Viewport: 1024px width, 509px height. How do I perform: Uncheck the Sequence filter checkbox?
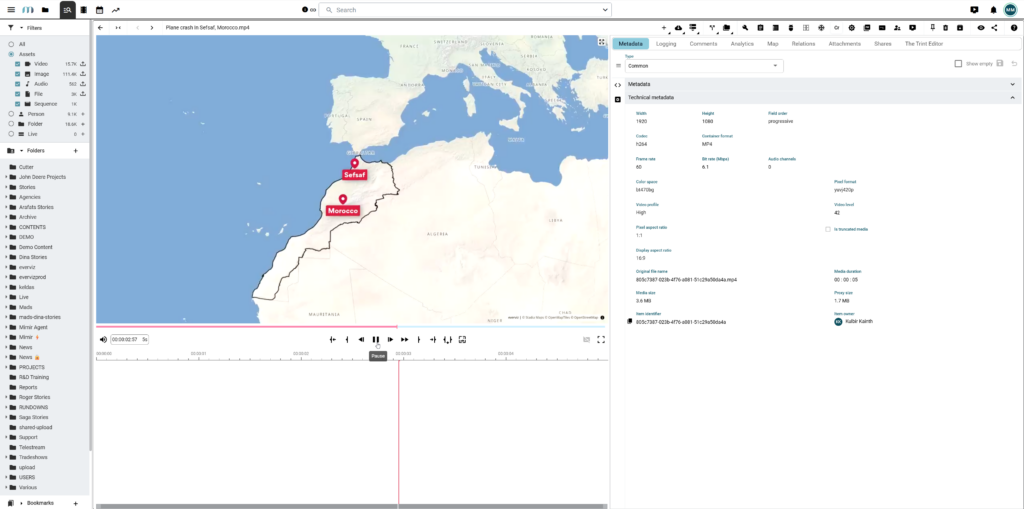(x=18, y=104)
